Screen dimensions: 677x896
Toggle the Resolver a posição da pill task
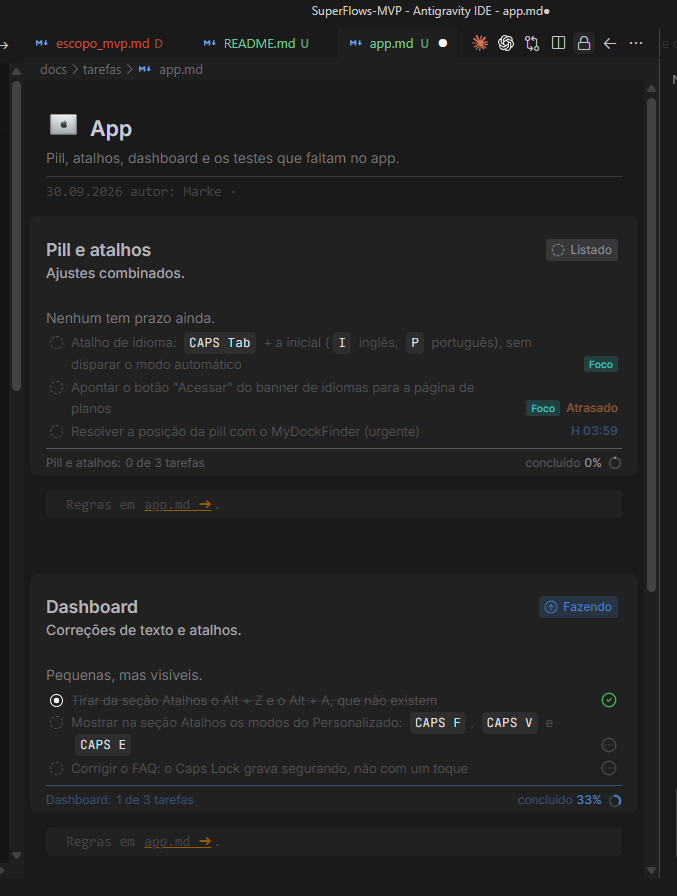[56, 431]
